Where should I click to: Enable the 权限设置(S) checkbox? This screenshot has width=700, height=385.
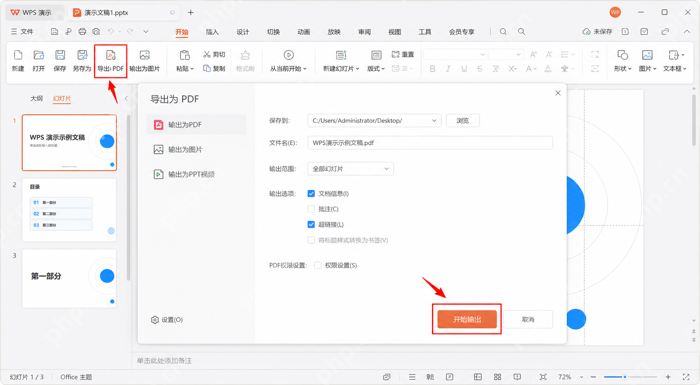pyautogui.click(x=318, y=265)
